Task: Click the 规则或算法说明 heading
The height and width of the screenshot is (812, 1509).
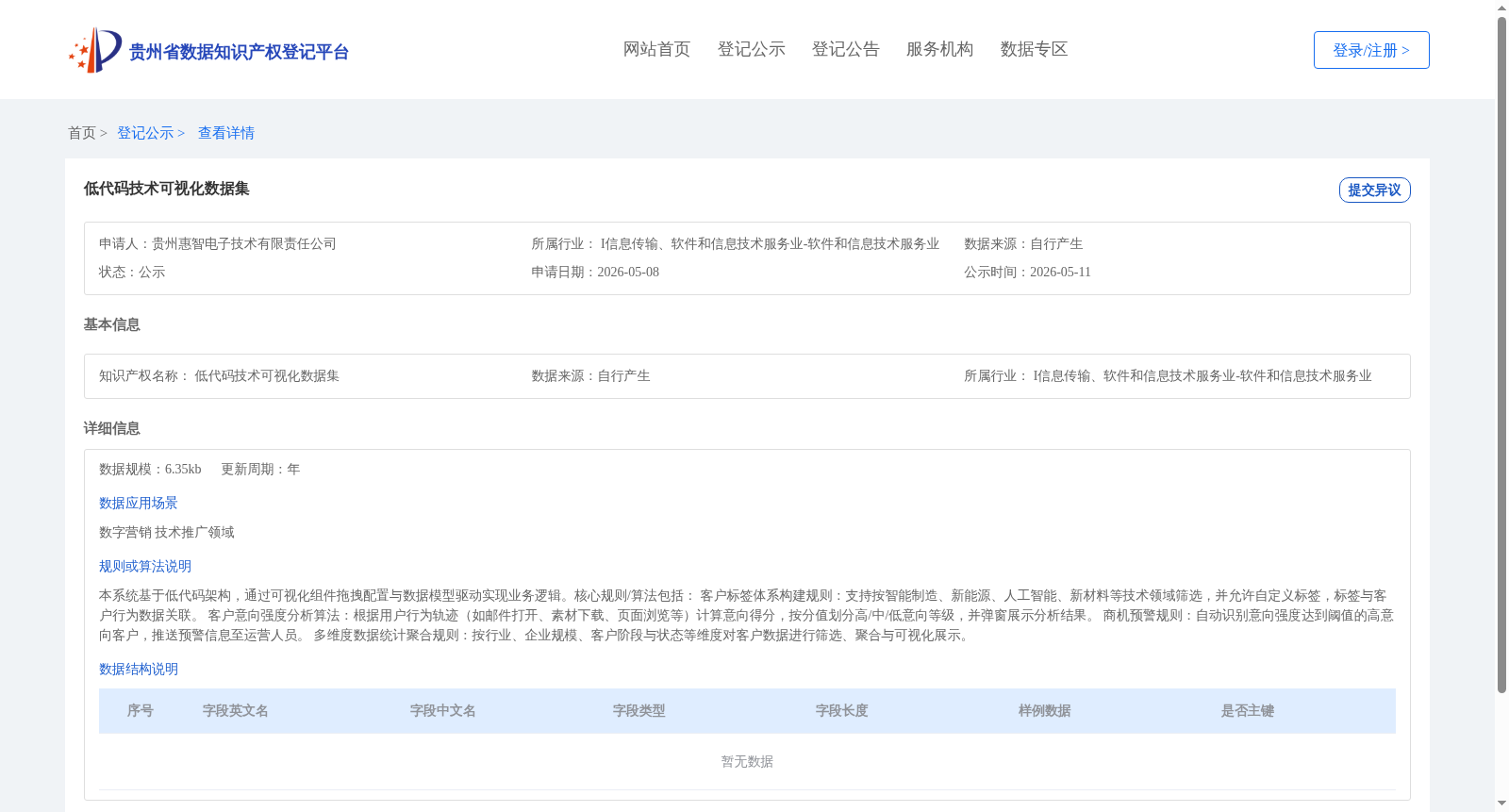Action: pos(145,566)
